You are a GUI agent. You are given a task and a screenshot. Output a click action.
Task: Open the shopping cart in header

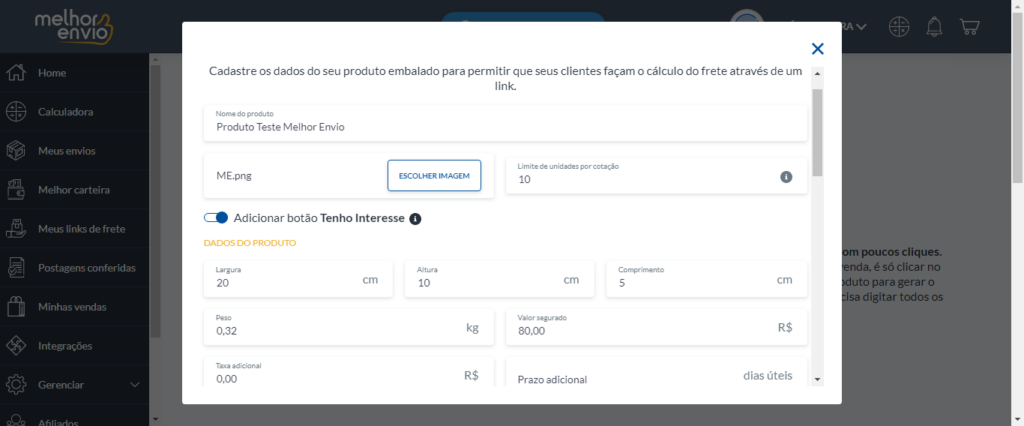coord(970,26)
